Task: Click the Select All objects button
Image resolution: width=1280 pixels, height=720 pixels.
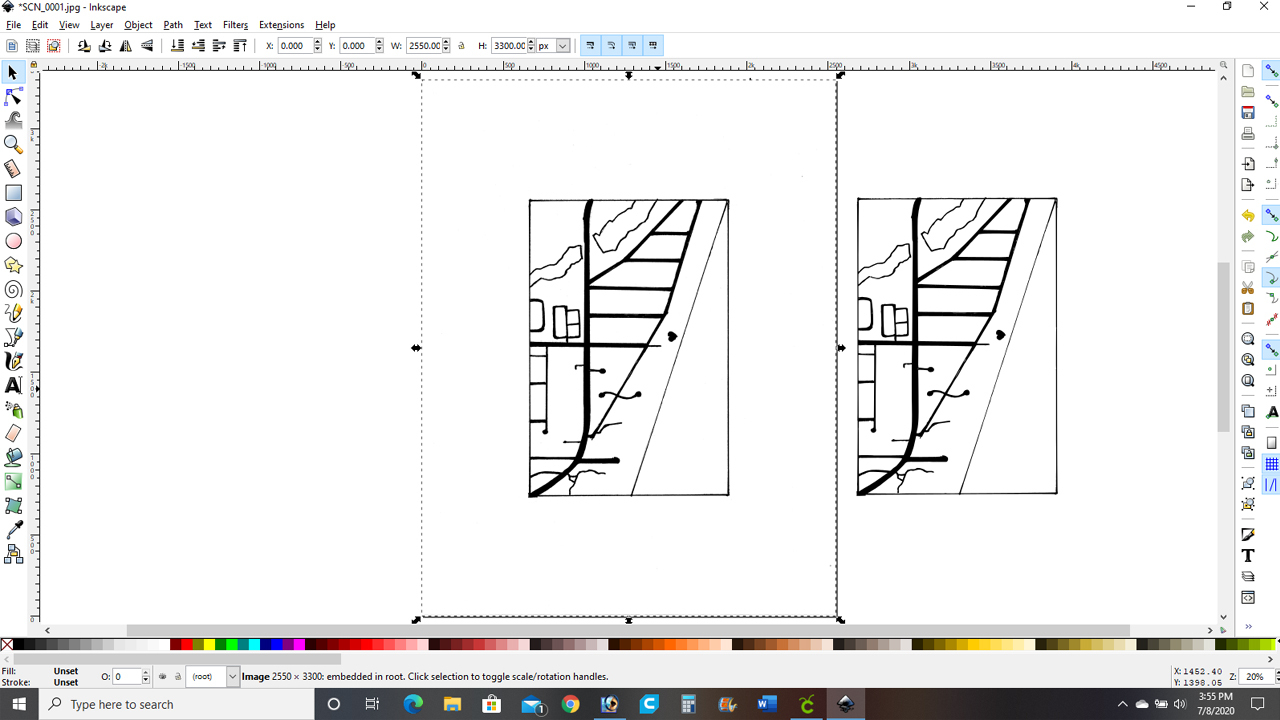Action: point(12,46)
